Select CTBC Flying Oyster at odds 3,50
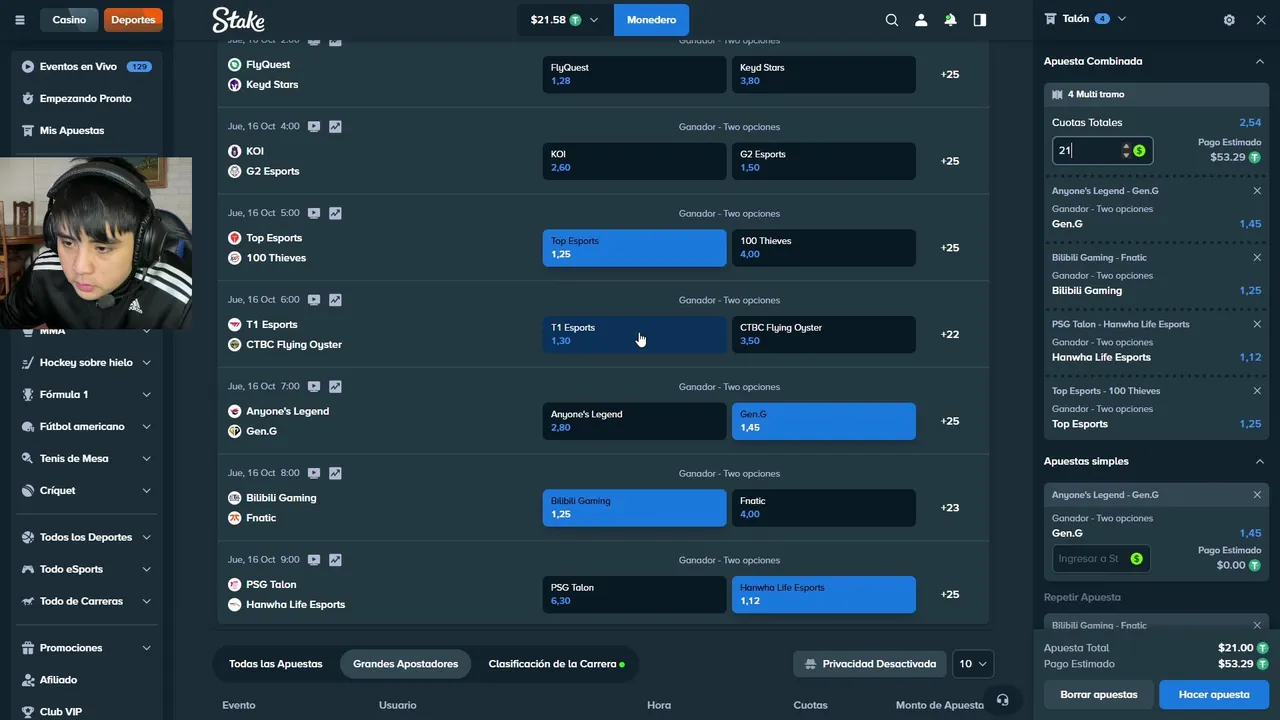 point(823,334)
